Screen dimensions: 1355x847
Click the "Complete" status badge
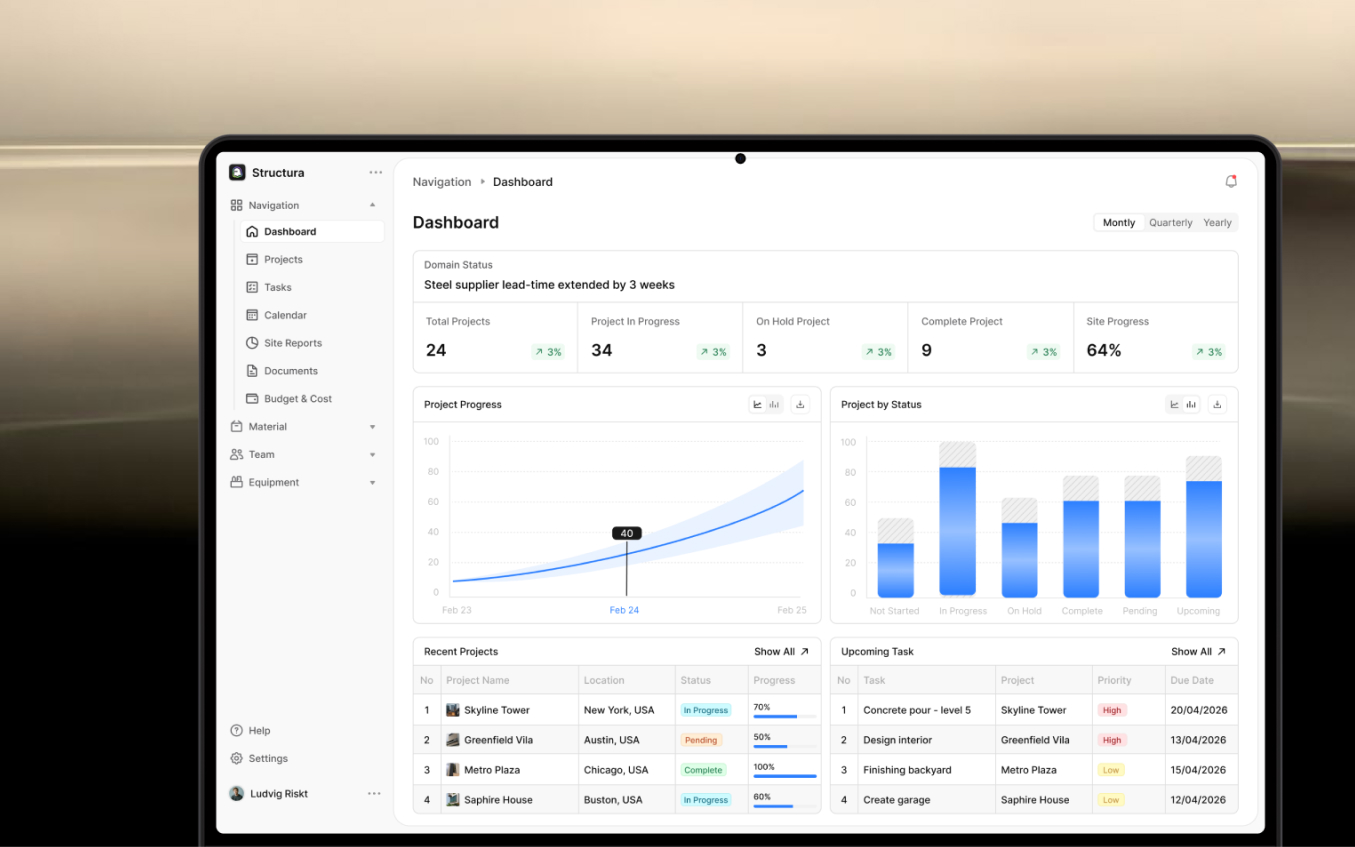click(703, 770)
